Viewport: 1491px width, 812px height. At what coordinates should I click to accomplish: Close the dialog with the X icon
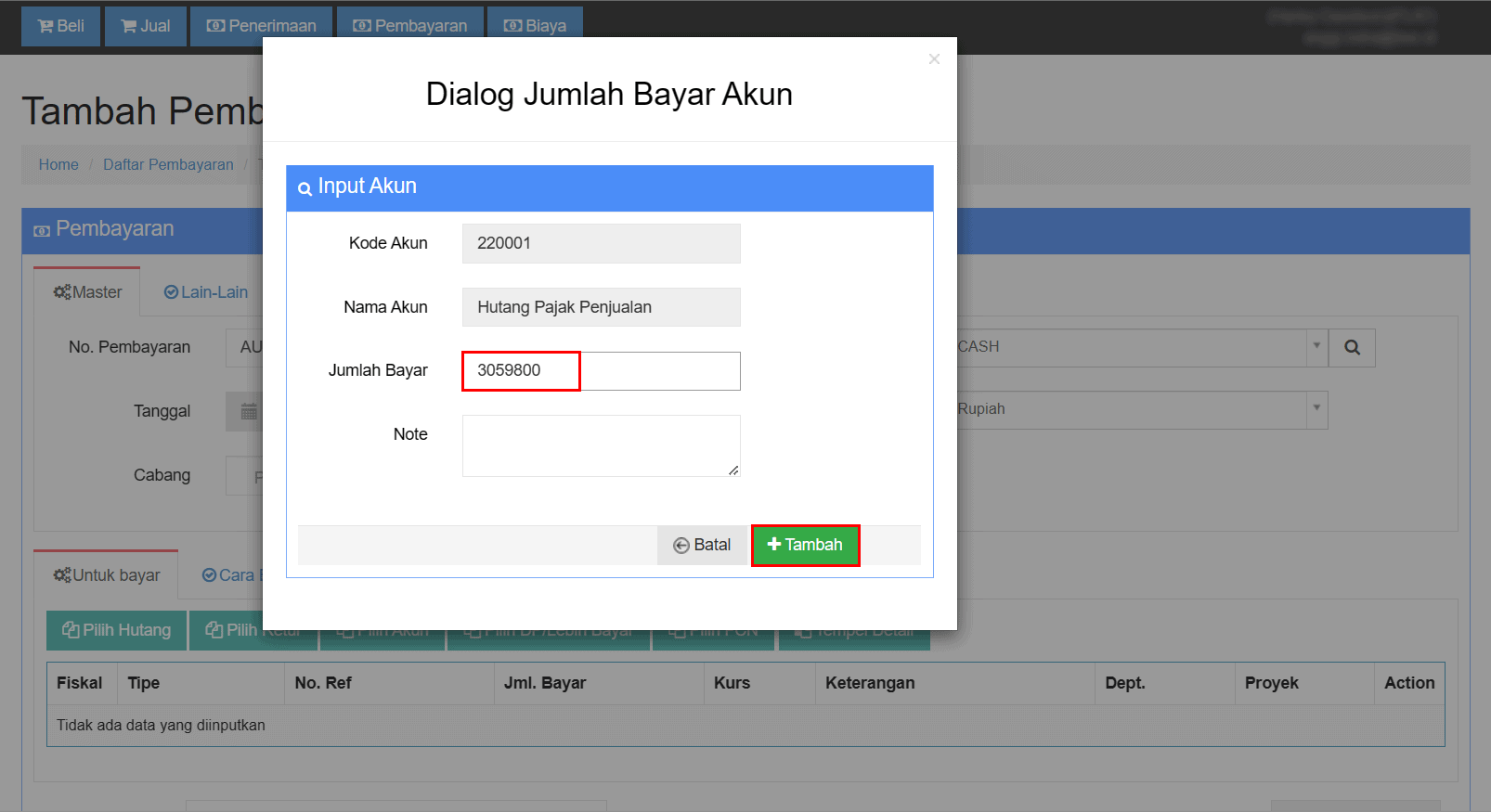934,59
